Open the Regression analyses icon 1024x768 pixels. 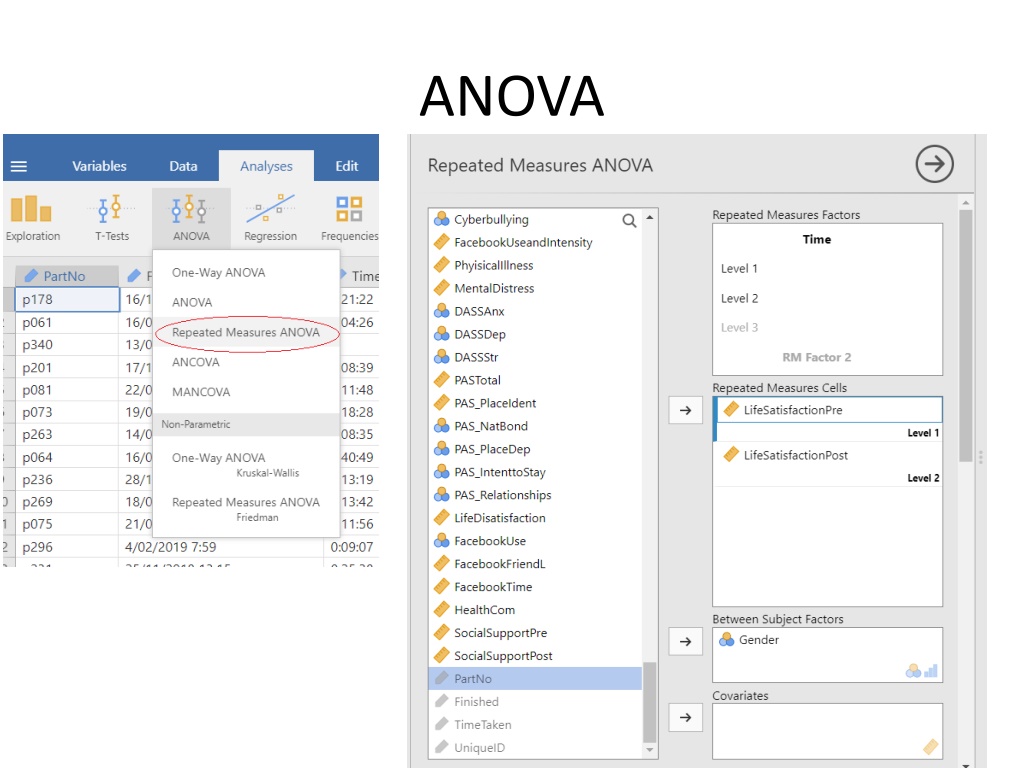click(x=270, y=218)
